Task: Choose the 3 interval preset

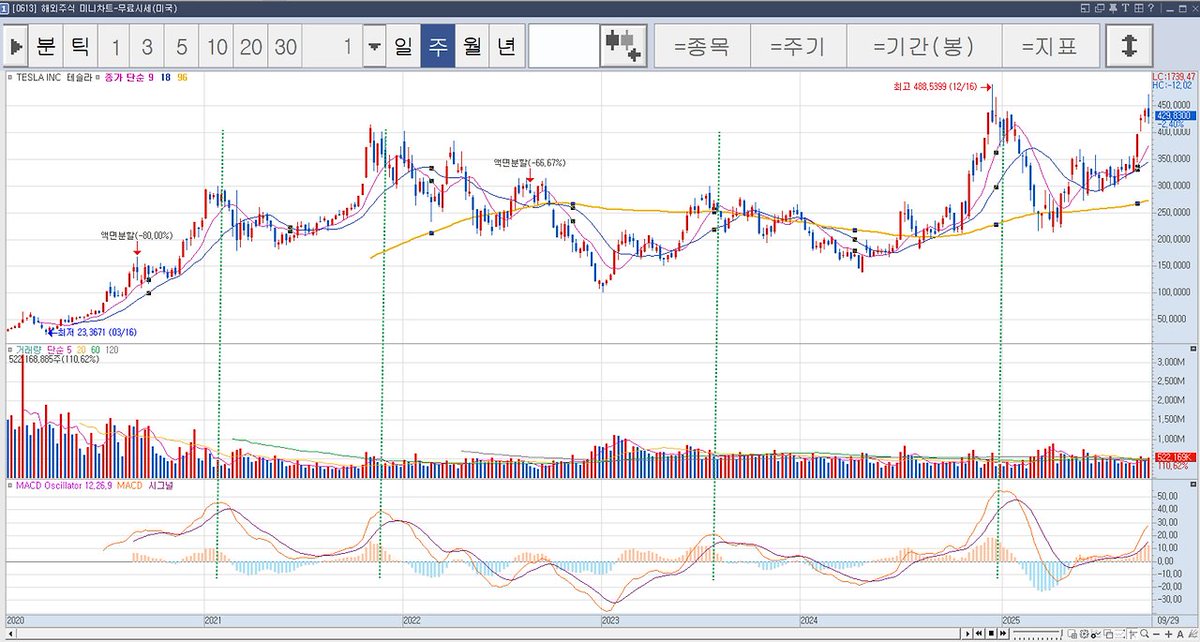Action: (x=148, y=47)
